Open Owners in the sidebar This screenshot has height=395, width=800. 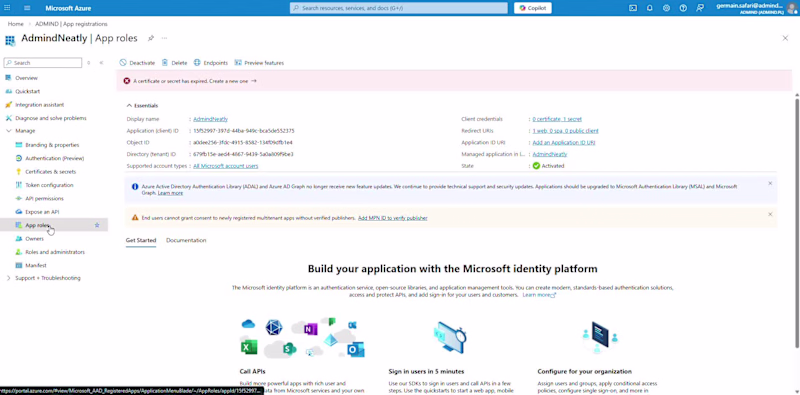(34, 238)
